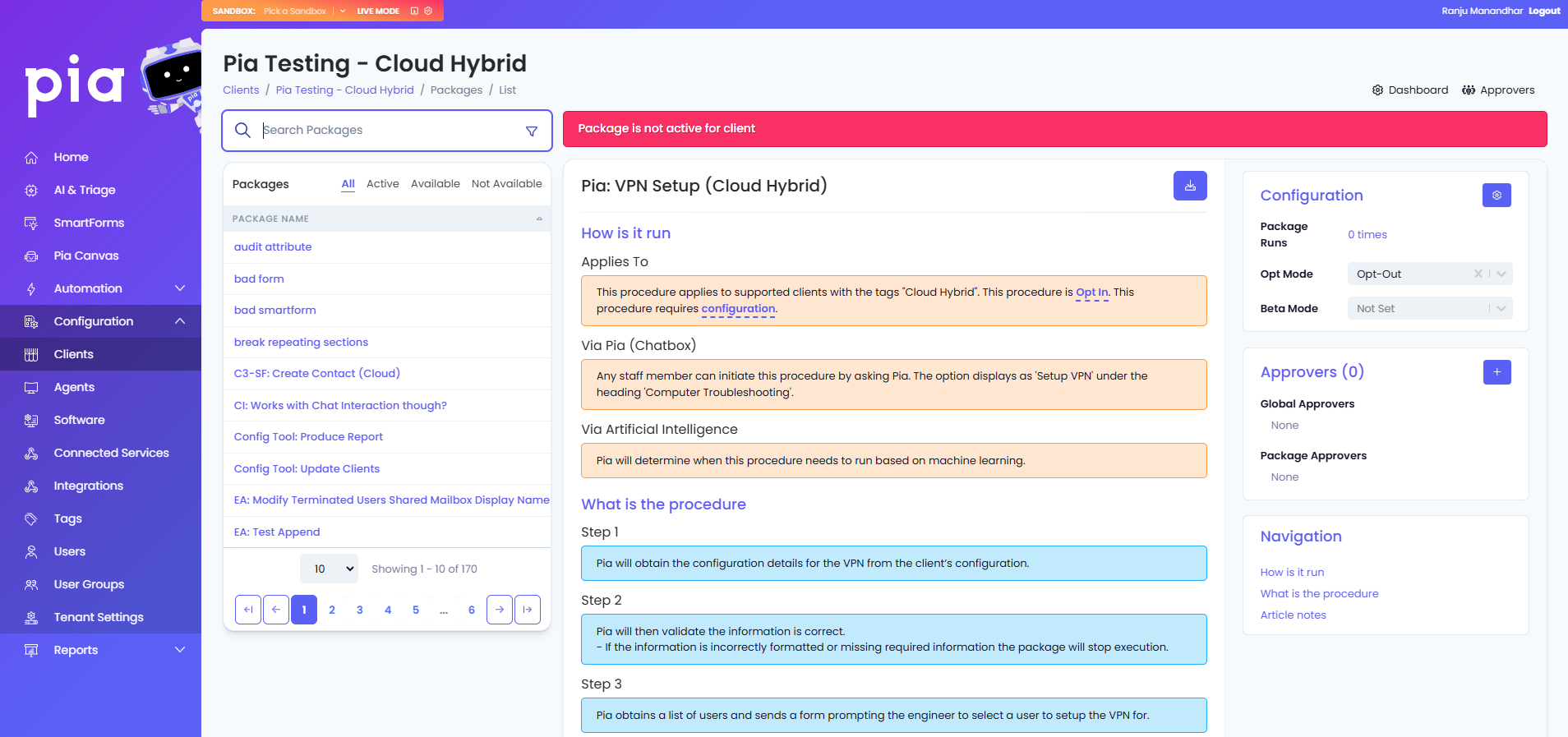Open C3-SF: Create Contact (Cloud) package
The image size is (1568, 737).
pyautogui.click(x=317, y=374)
